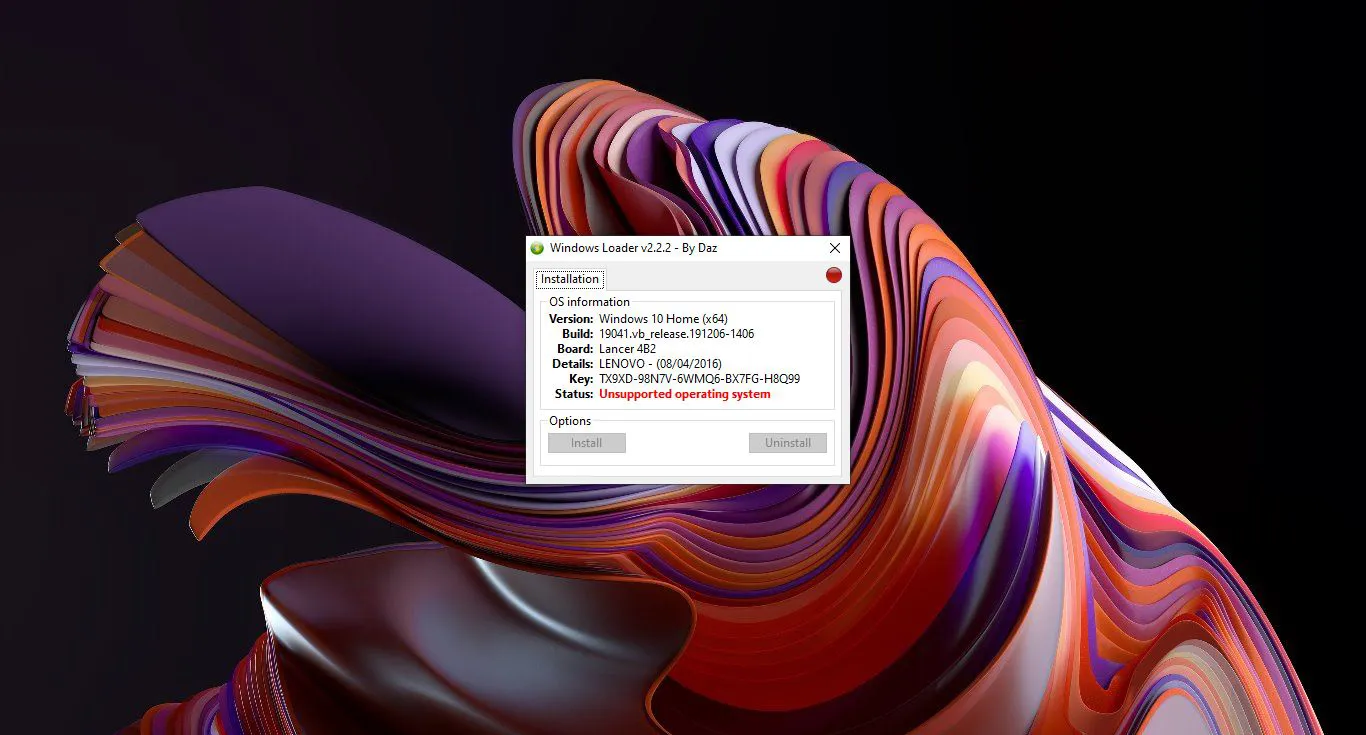Click the LENOVO details value
Image resolution: width=1366 pixels, height=735 pixels.
point(660,364)
